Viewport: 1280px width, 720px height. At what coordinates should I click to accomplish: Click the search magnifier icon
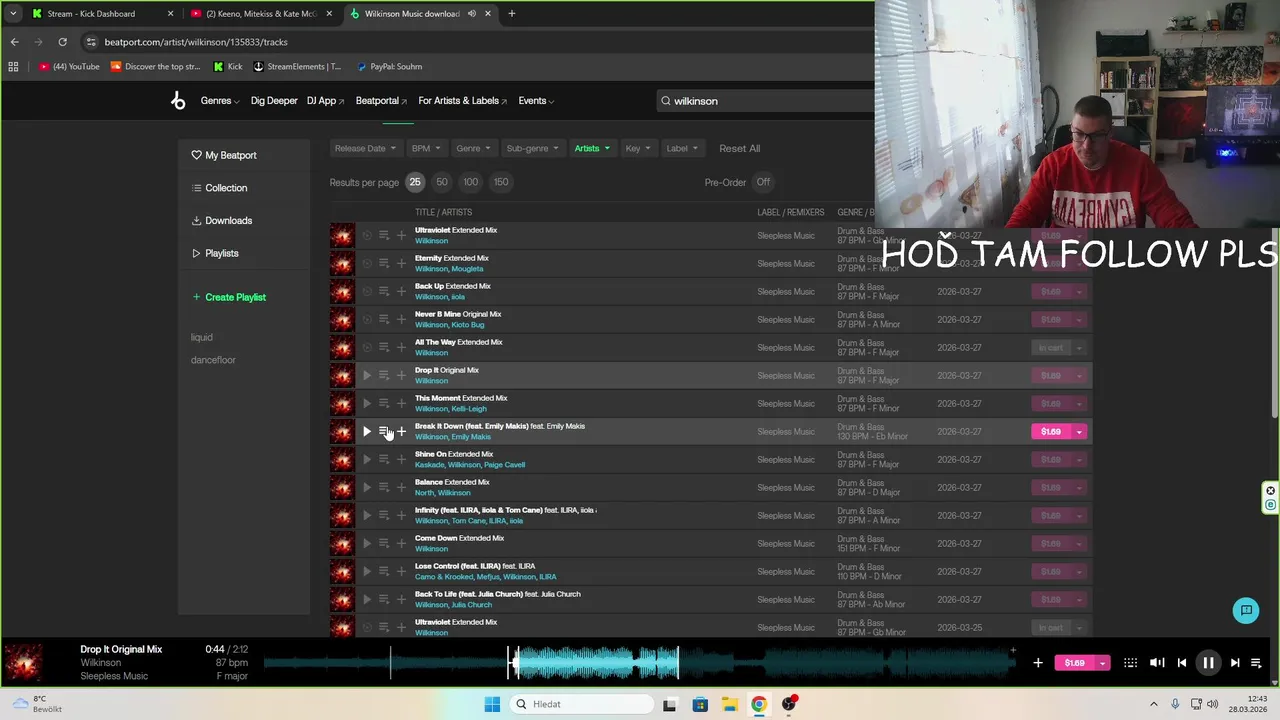(665, 101)
